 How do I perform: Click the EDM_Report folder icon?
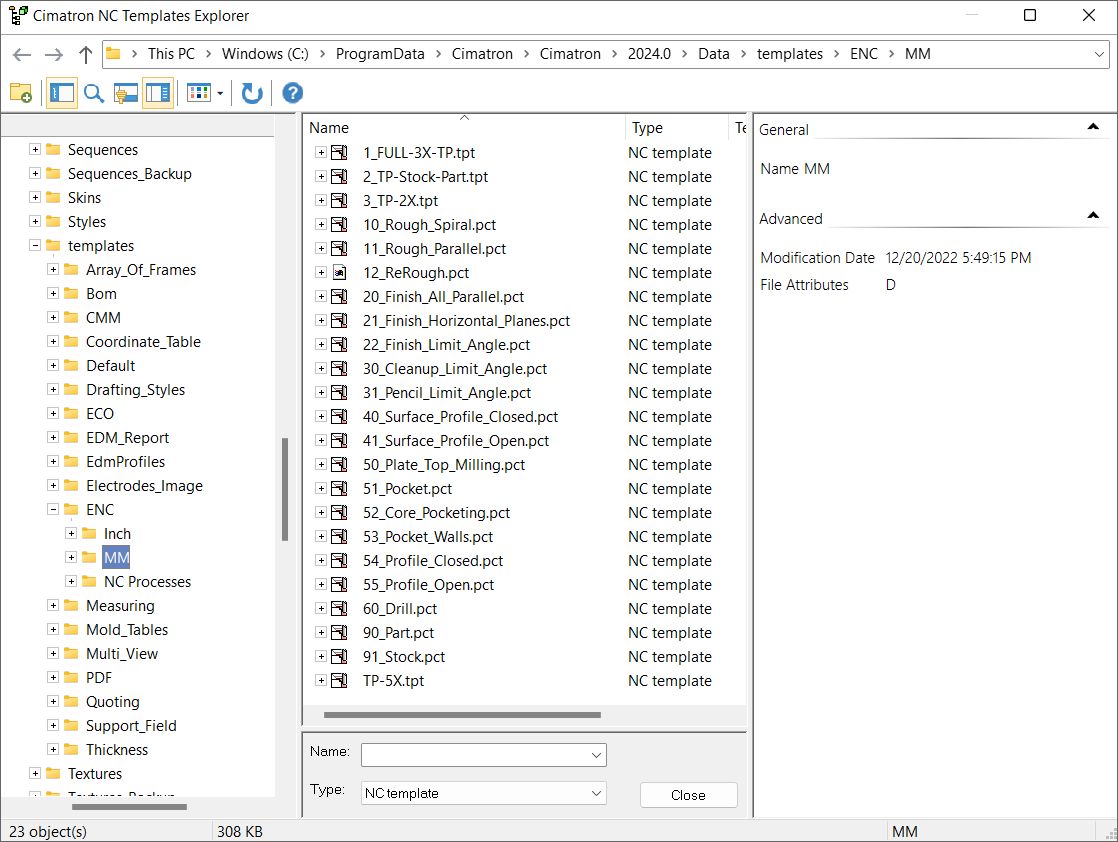click(71, 437)
